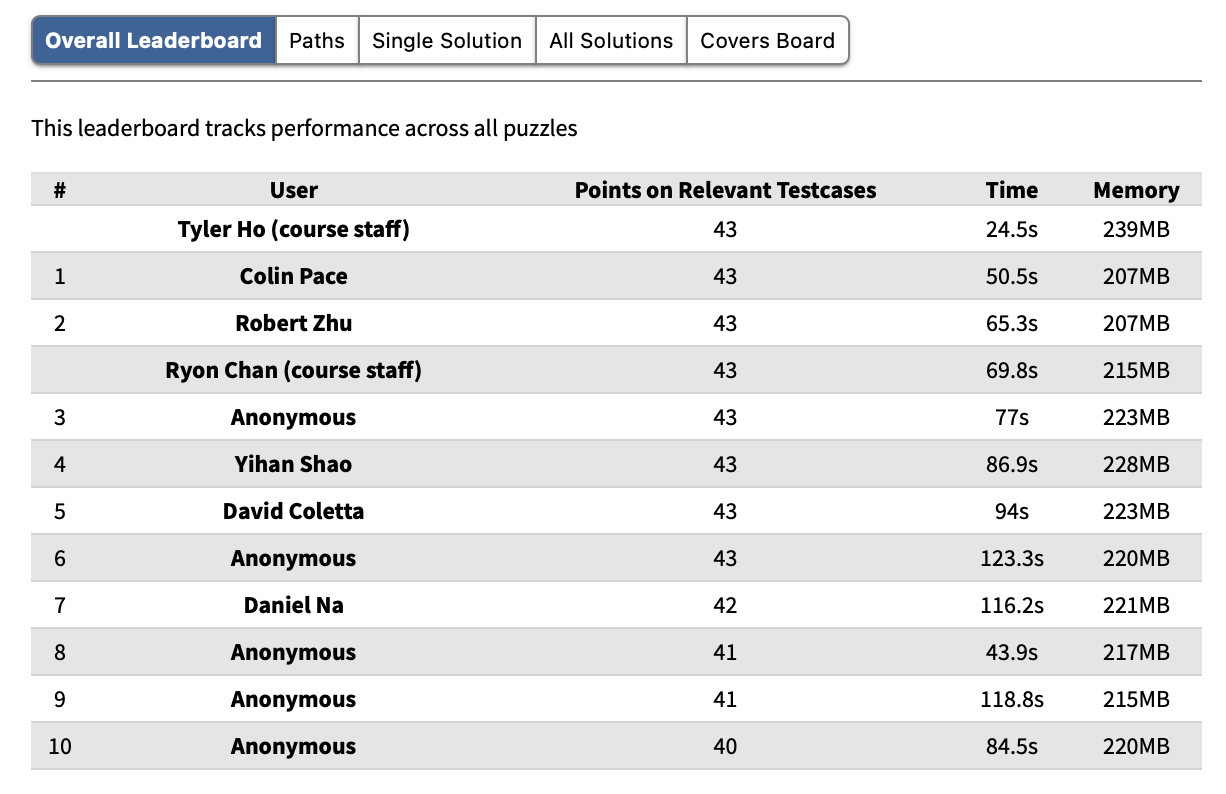Image resolution: width=1226 pixels, height=794 pixels.
Task: Click the Time column header
Action: coord(1011,190)
